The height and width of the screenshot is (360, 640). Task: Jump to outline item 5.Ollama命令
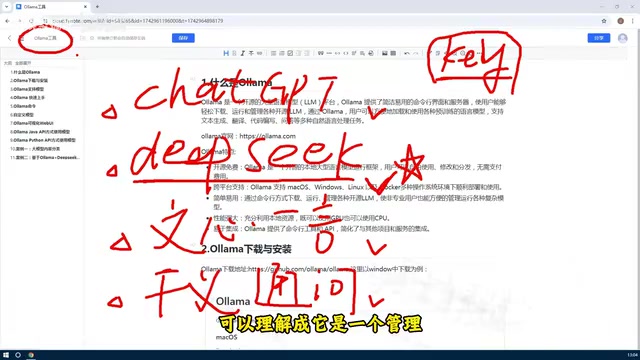(23, 106)
